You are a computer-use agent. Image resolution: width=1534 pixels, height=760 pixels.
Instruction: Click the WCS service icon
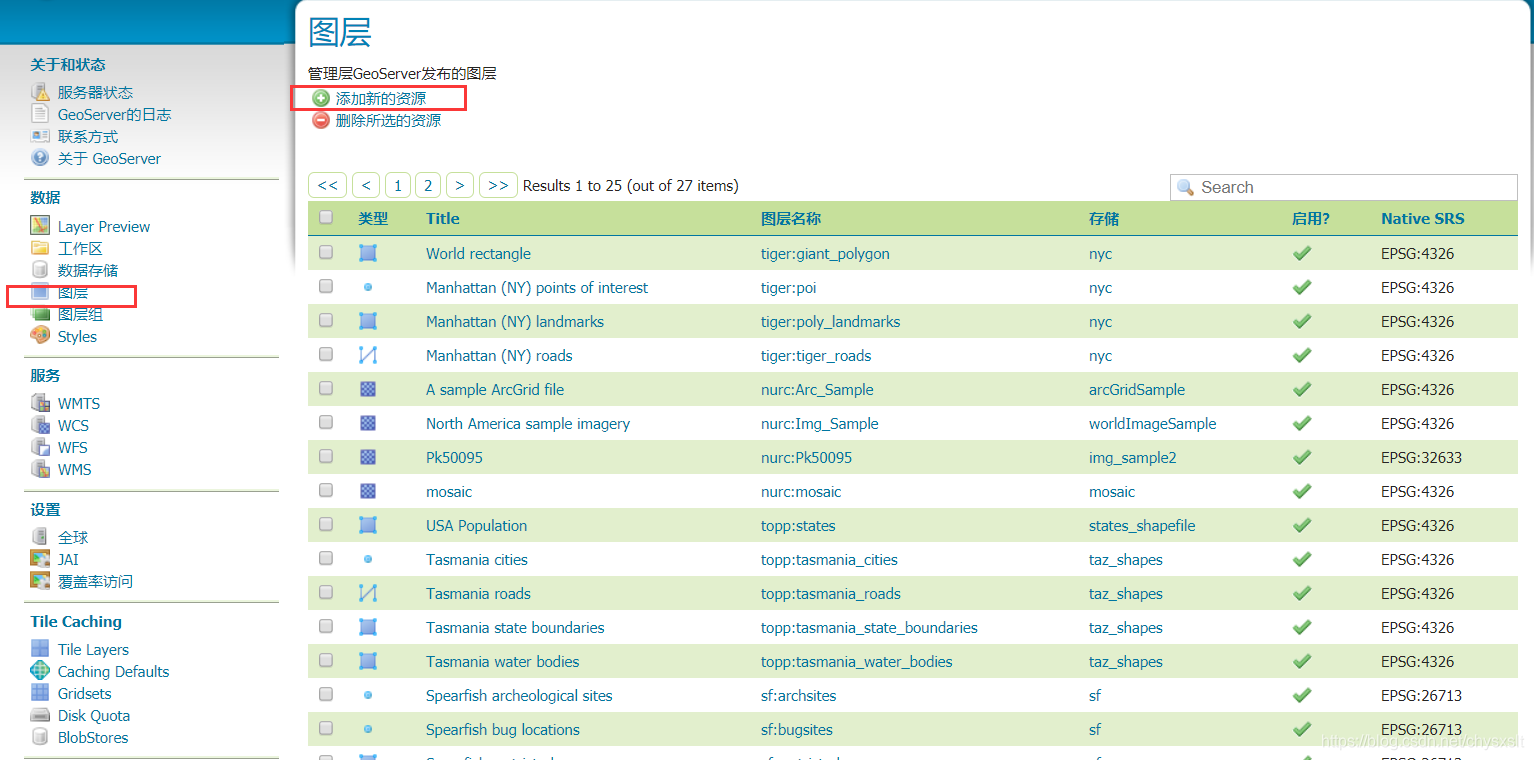pos(40,425)
